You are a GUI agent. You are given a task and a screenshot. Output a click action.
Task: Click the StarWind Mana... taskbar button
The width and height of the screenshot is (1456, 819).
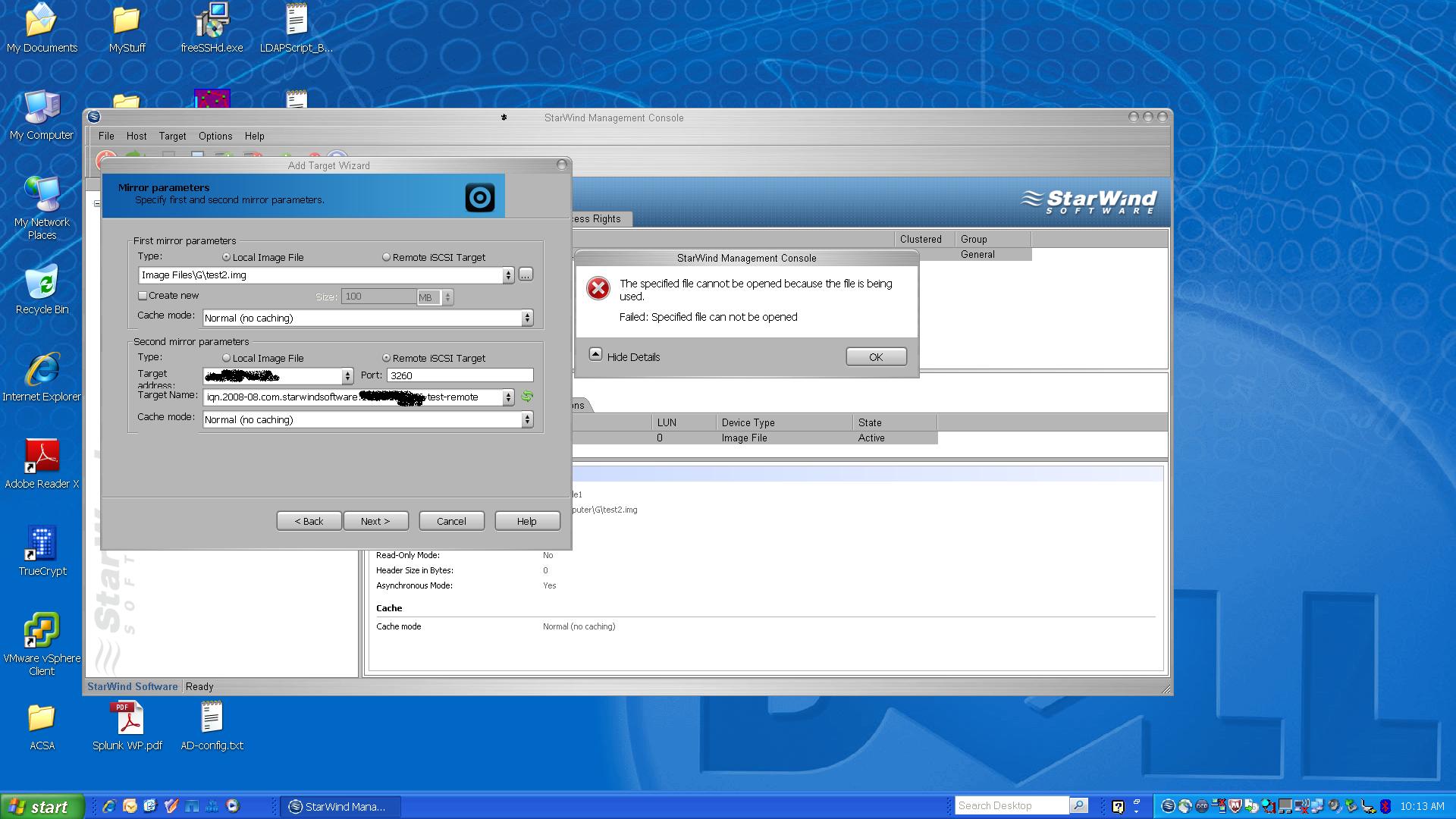tap(340, 806)
